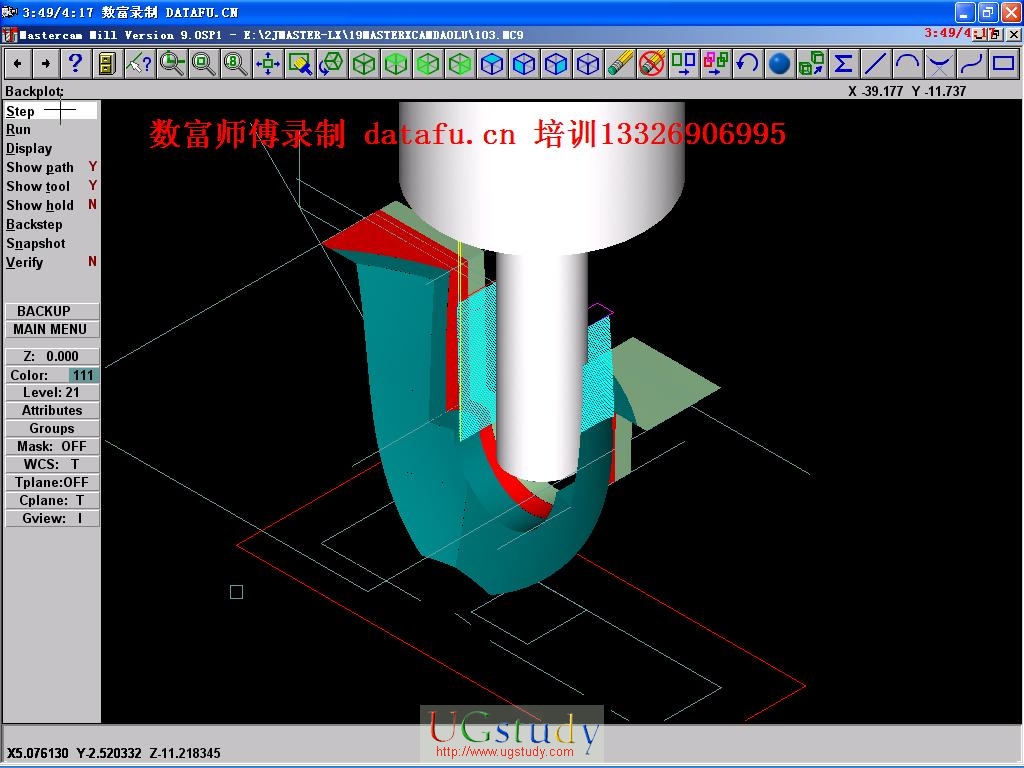Go to previous toolbar page arrow
Screen dimensions: 1024x768
tap(18, 63)
